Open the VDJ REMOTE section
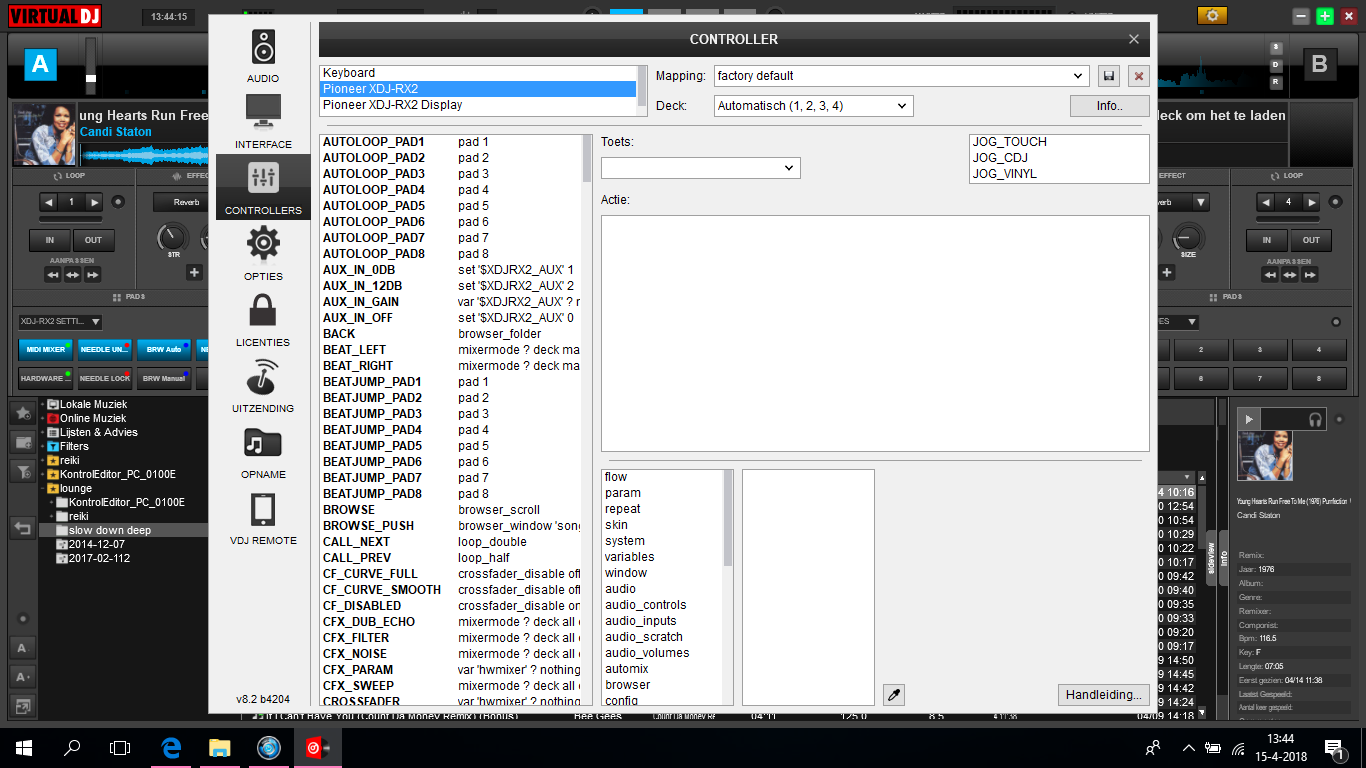The height and width of the screenshot is (768, 1366). point(263,518)
